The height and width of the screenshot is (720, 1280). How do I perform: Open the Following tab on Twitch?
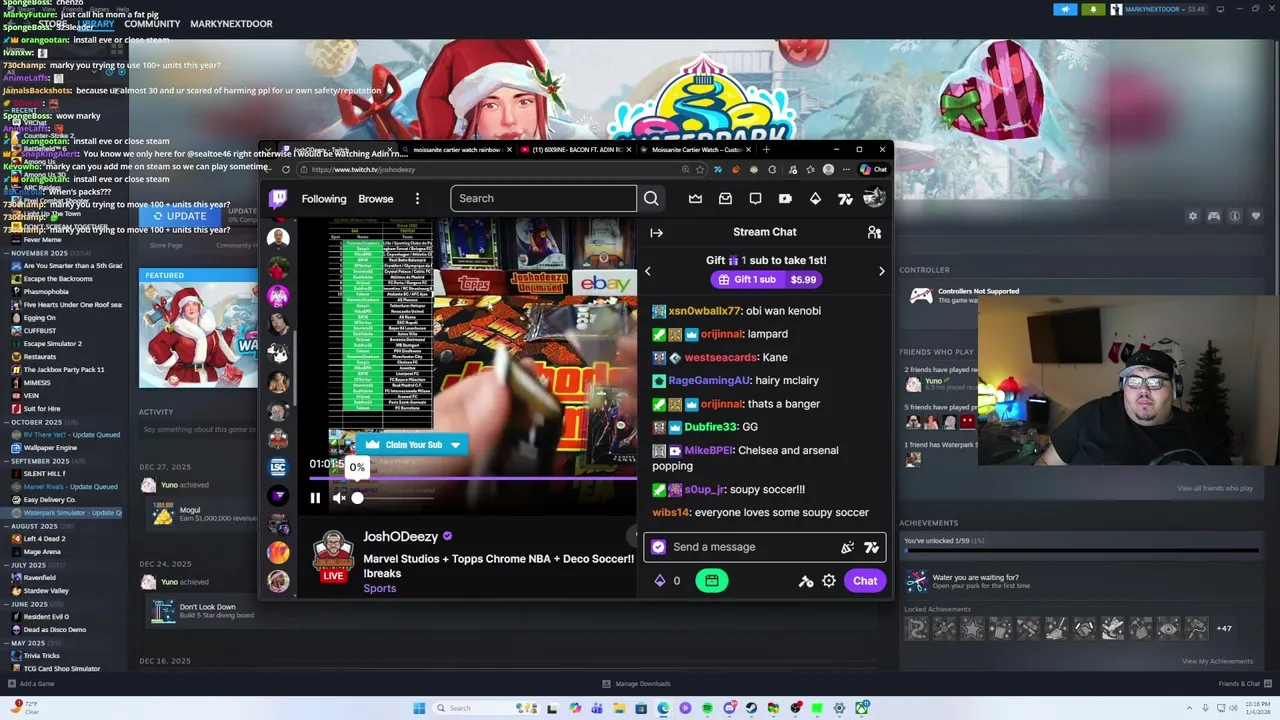(x=324, y=199)
